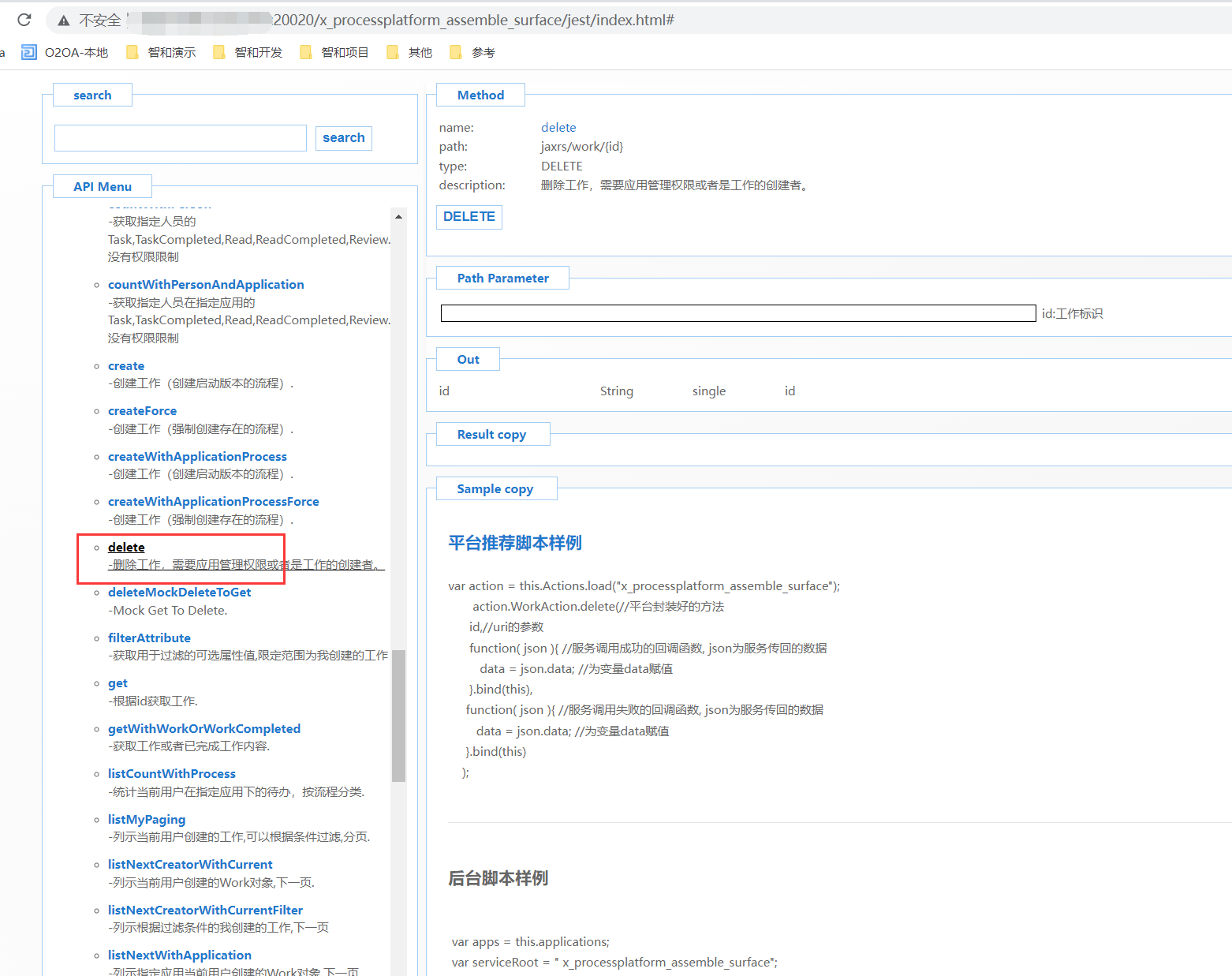Open the listNextCreatorWithCurrentFilter API link
The width and height of the screenshot is (1232, 976).
(x=205, y=910)
